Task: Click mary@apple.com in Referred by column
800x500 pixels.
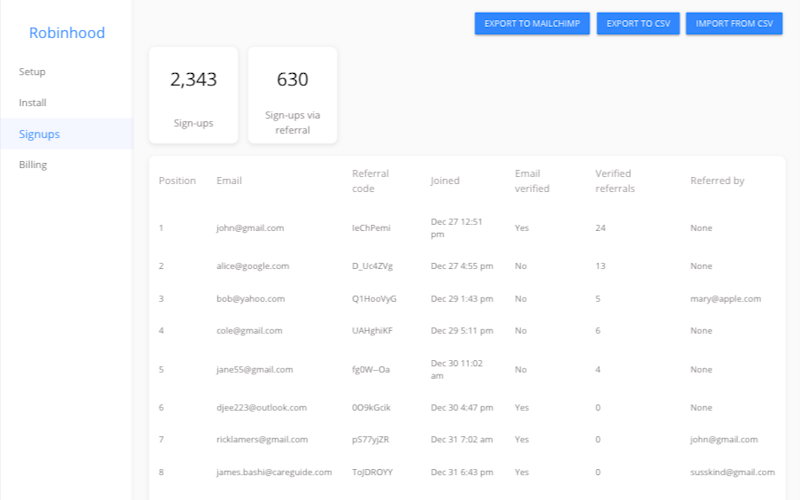Action: [725, 298]
